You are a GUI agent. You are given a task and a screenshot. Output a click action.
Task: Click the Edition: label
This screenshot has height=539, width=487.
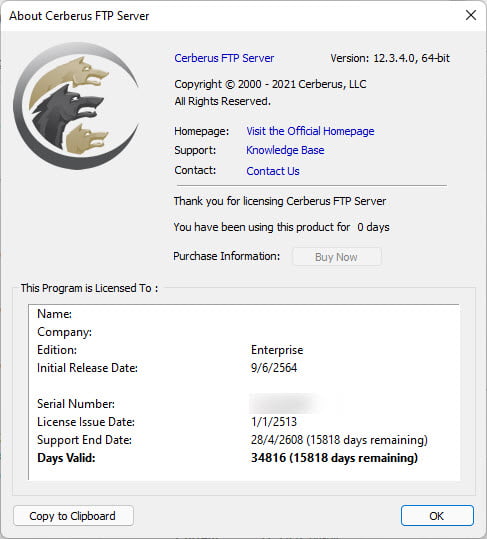[57, 350]
